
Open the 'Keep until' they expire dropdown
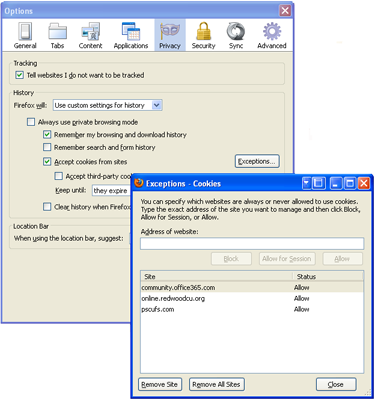(x=112, y=191)
